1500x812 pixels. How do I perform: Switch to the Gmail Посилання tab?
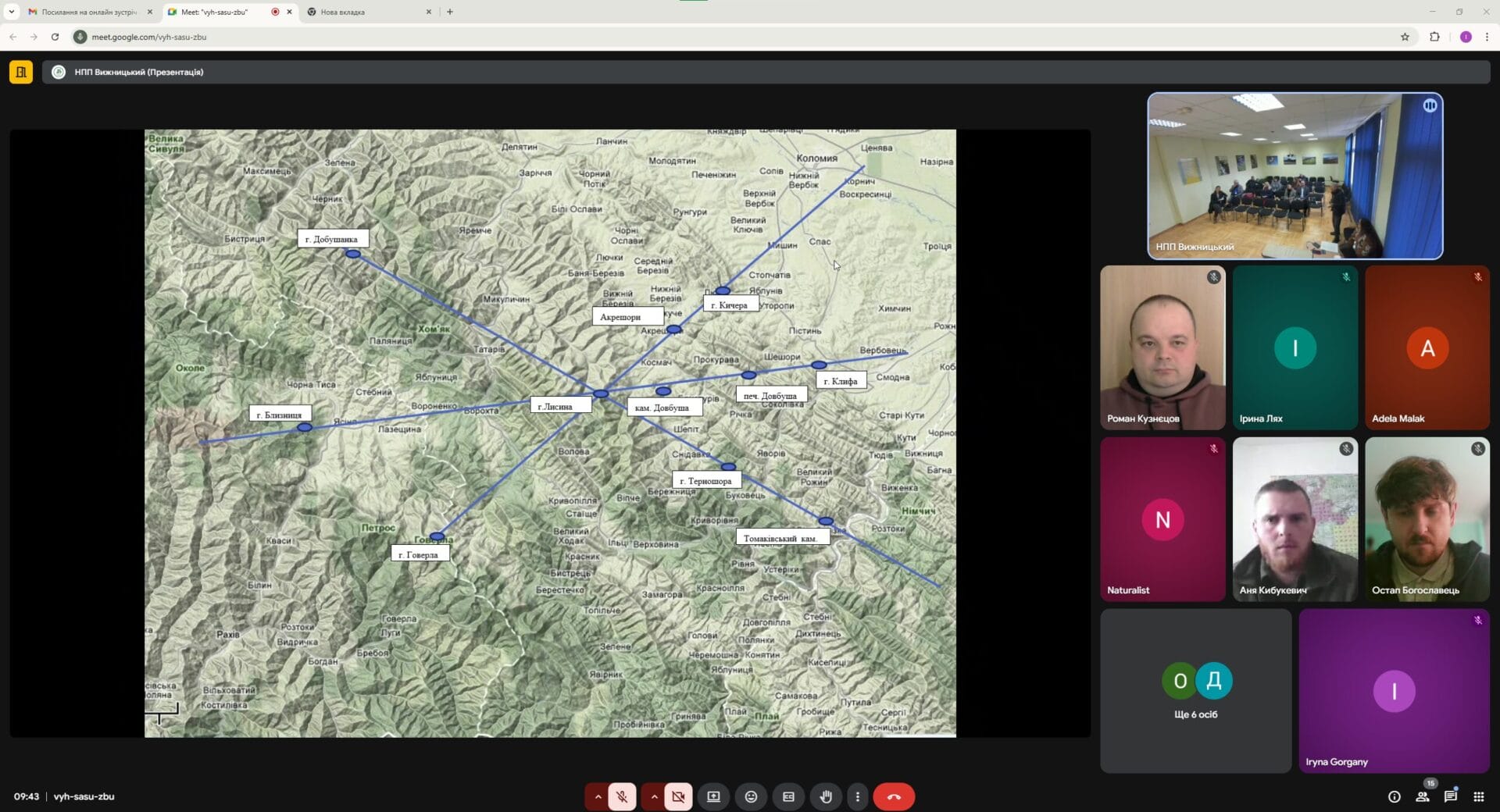[87, 12]
